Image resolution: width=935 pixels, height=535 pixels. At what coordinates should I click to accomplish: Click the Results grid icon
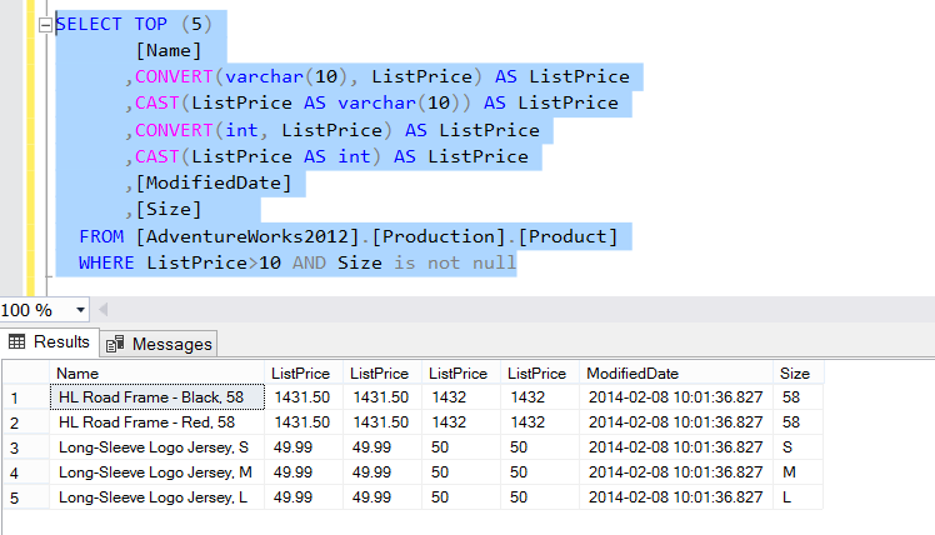pos(17,342)
